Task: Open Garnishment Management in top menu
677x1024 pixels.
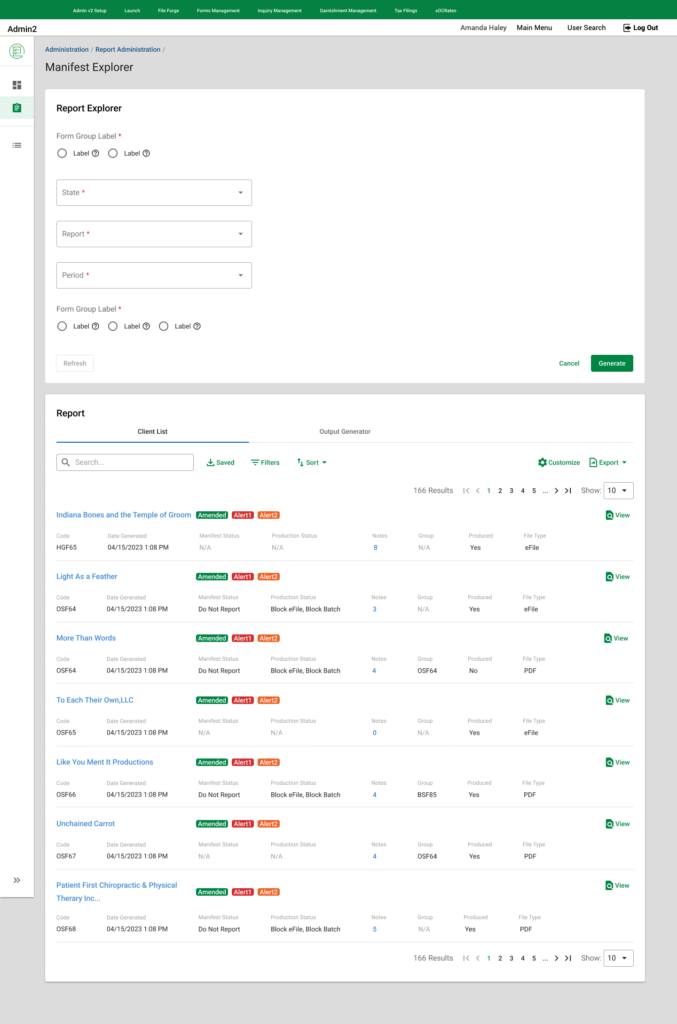Action: [x=348, y=10]
